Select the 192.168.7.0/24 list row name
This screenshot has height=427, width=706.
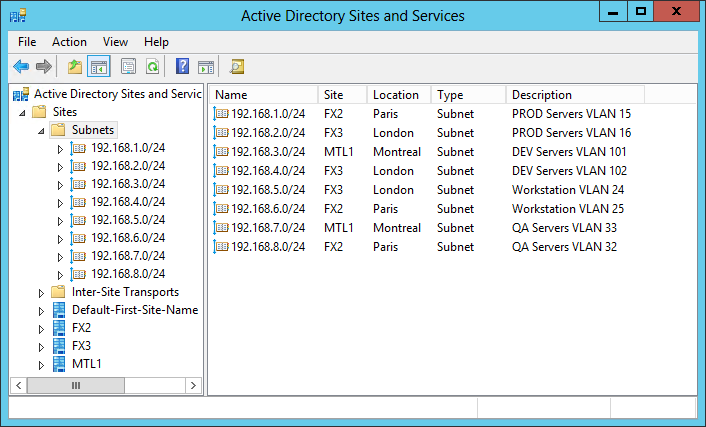(268, 228)
